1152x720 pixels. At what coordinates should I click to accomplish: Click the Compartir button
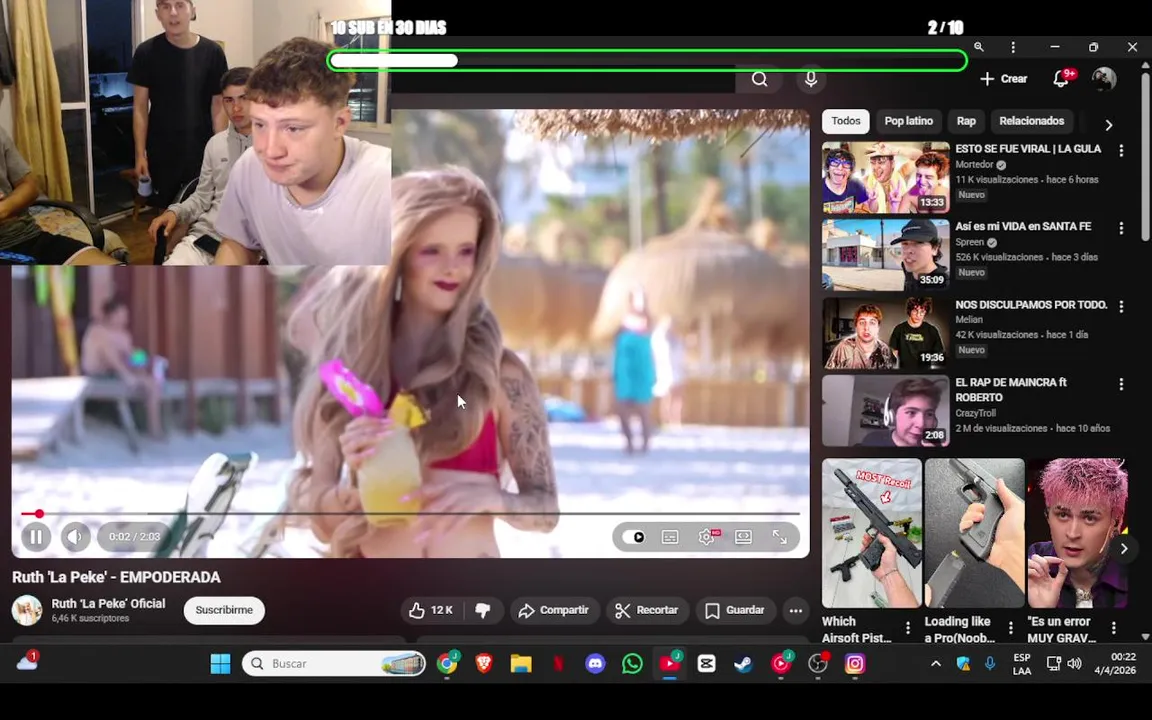pos(555,611)
